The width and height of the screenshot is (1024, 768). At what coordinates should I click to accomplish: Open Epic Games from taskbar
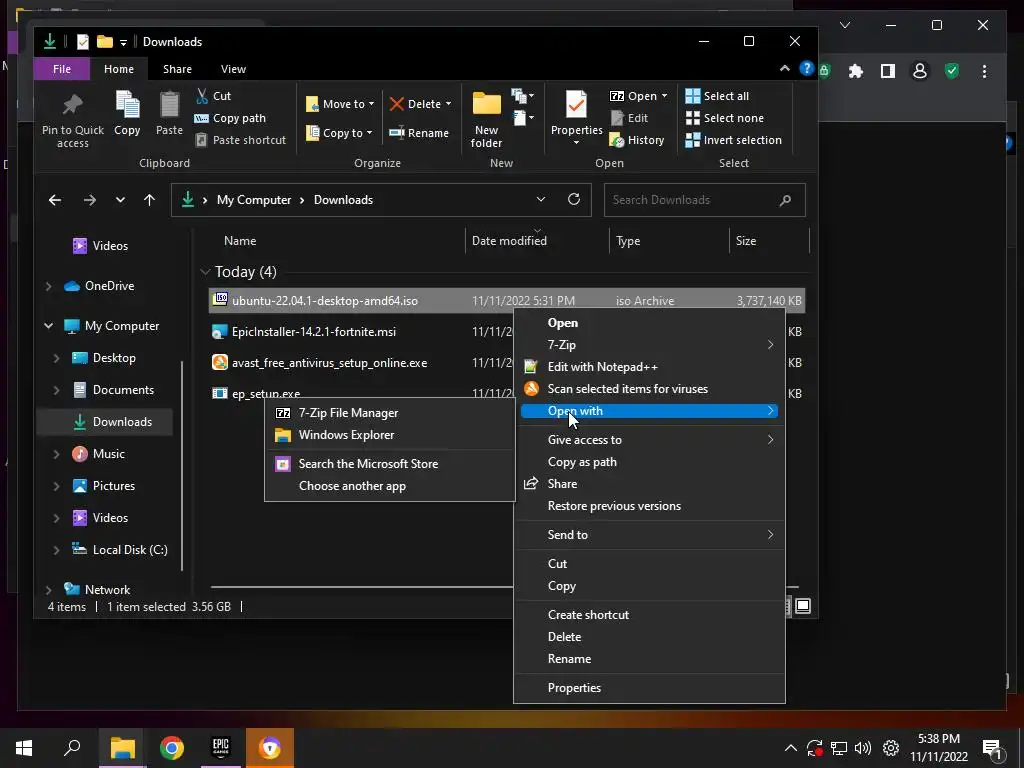point(221,748)
